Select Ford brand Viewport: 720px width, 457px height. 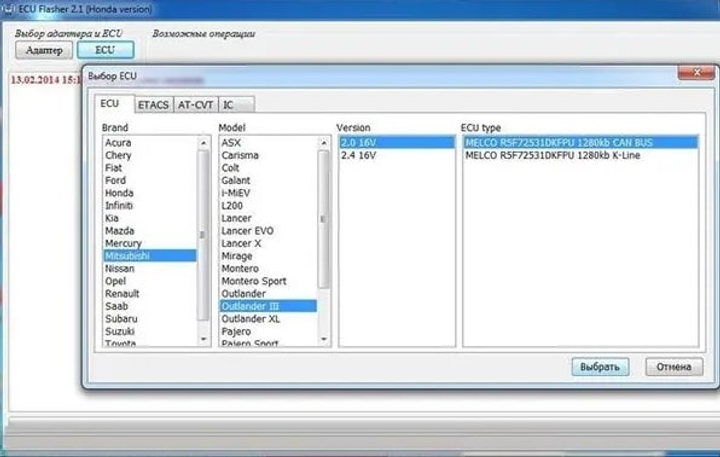tap(150, 181)
